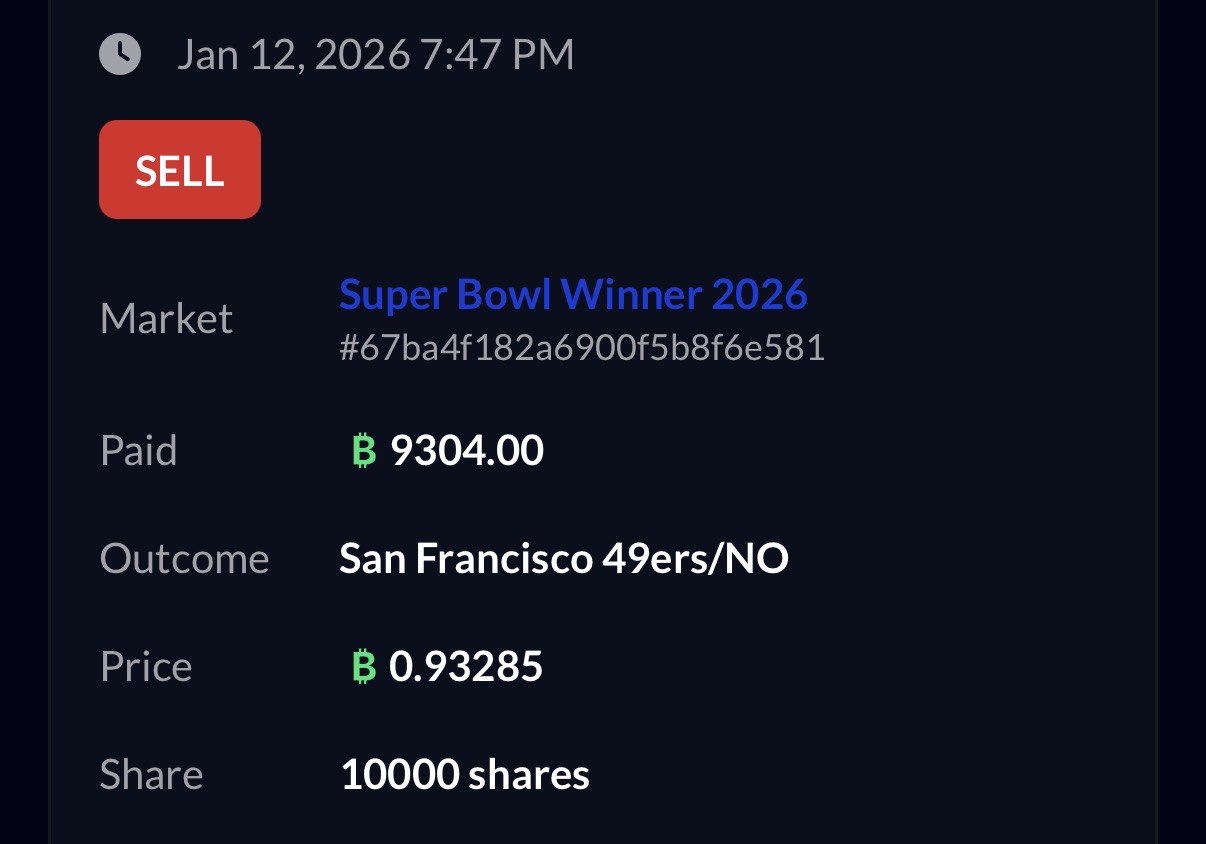Click the Paid field label

point(139,451)
